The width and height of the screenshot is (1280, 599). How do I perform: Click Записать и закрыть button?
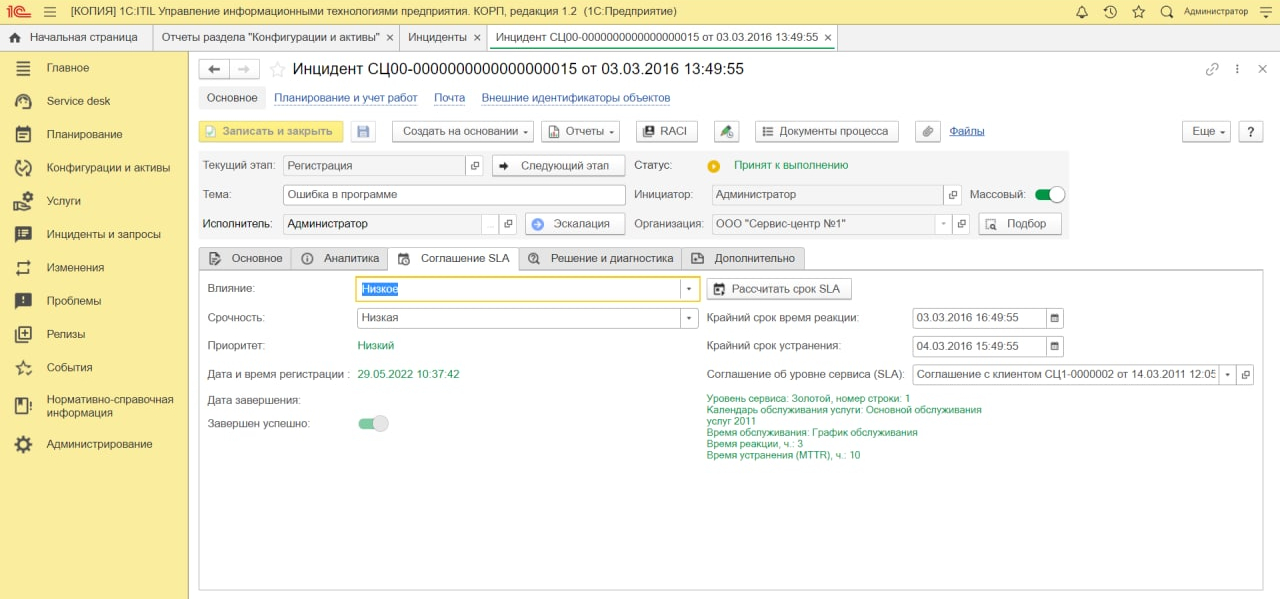click(x=271, y=131)
